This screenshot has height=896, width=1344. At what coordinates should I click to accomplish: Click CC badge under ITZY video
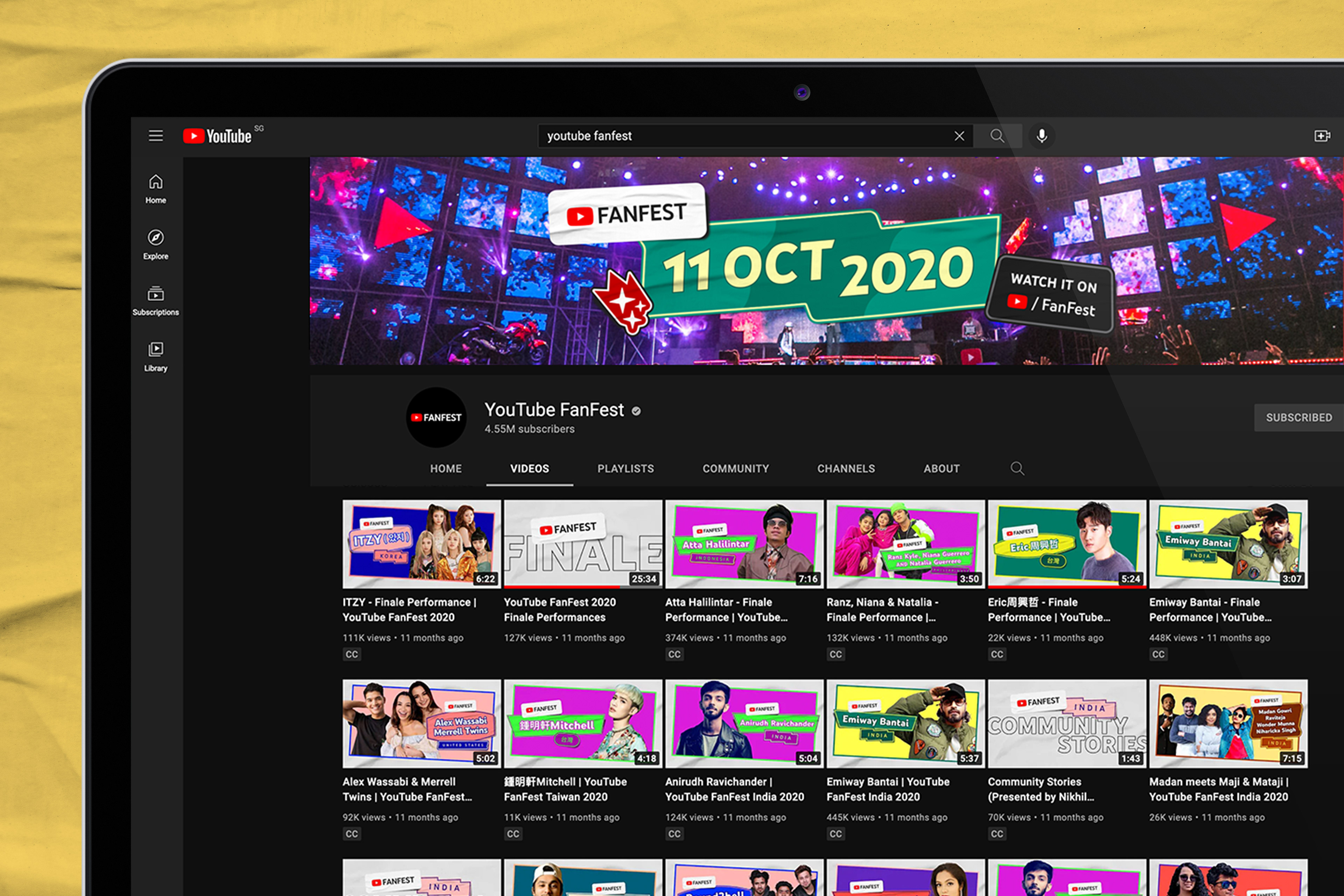pos(351,654)
